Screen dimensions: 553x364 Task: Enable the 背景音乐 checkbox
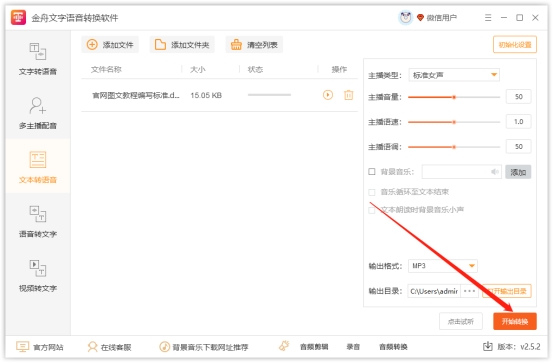tap(372, 172)
